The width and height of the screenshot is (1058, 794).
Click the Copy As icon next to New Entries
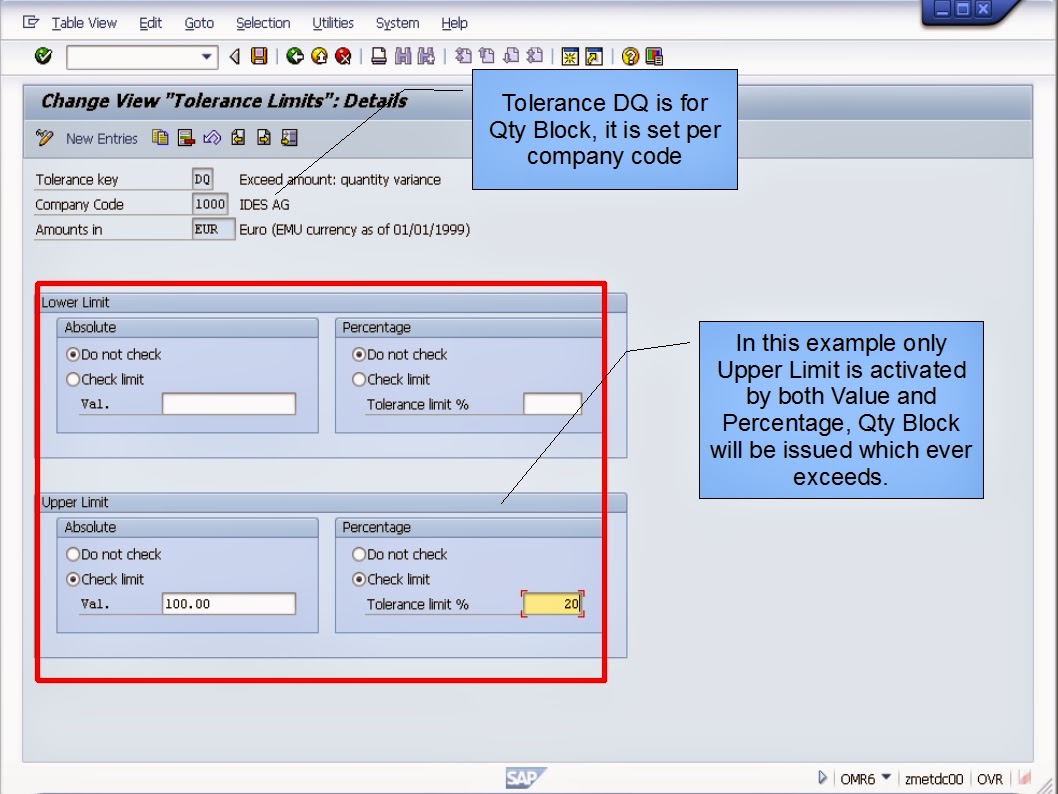[160, 137]
